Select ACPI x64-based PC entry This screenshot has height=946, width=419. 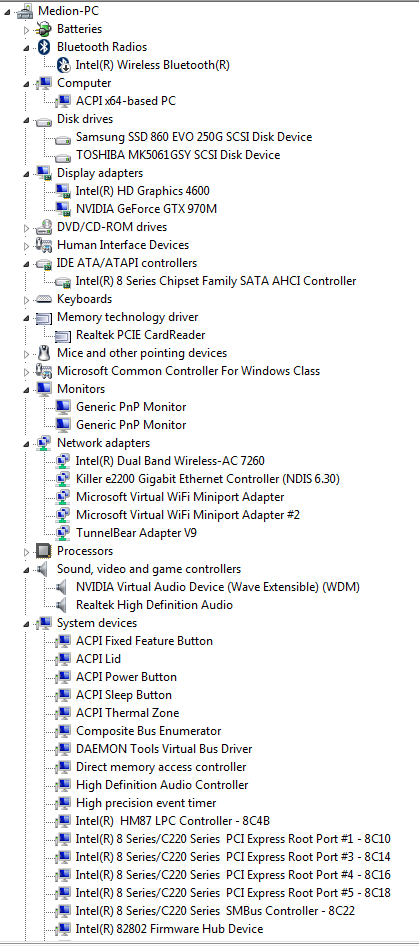point(126,101)
